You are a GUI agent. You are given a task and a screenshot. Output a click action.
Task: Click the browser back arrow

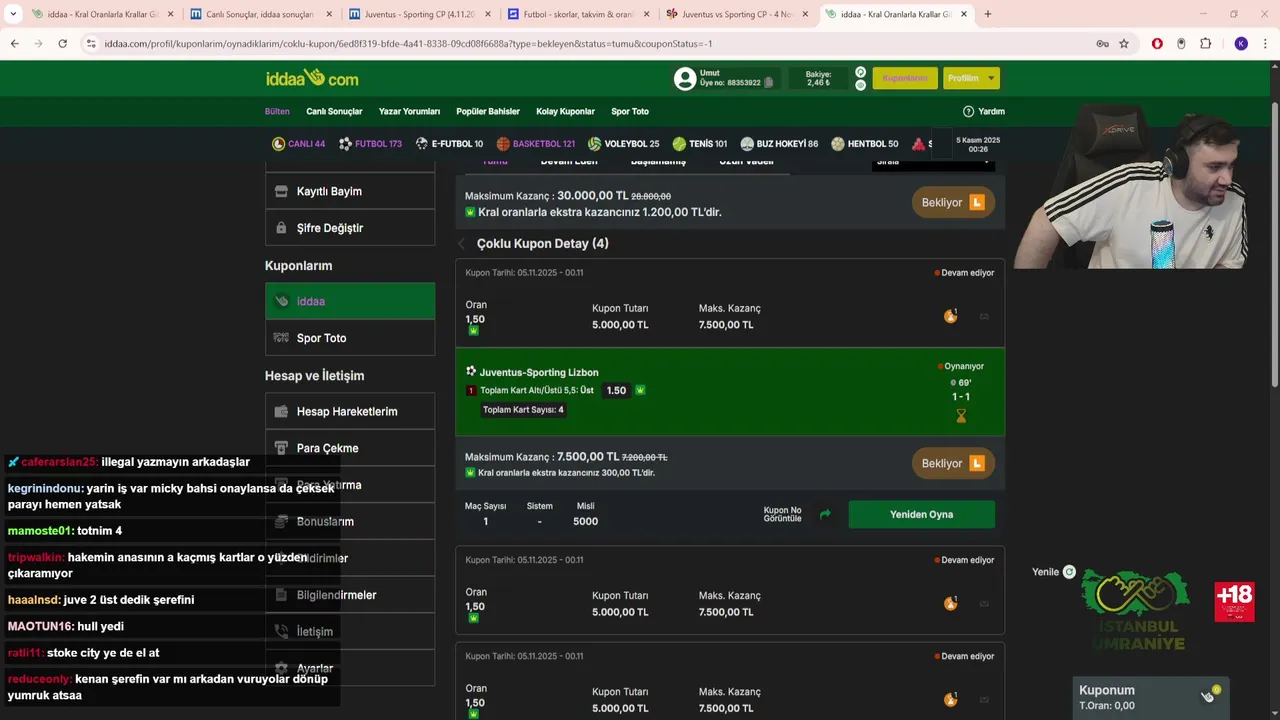[15, 44]
